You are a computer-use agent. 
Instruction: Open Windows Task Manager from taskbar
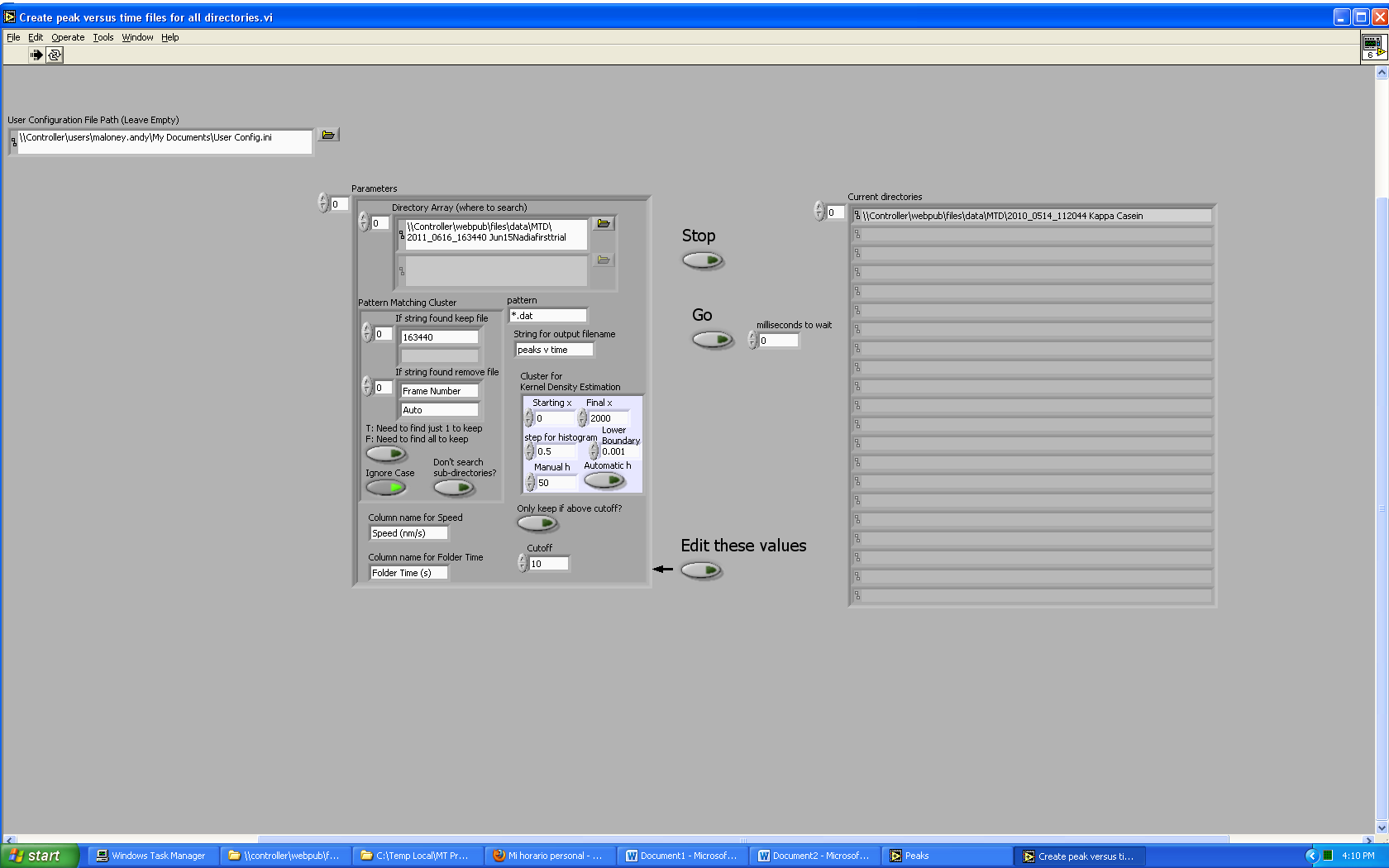click(x=150, y=856)
